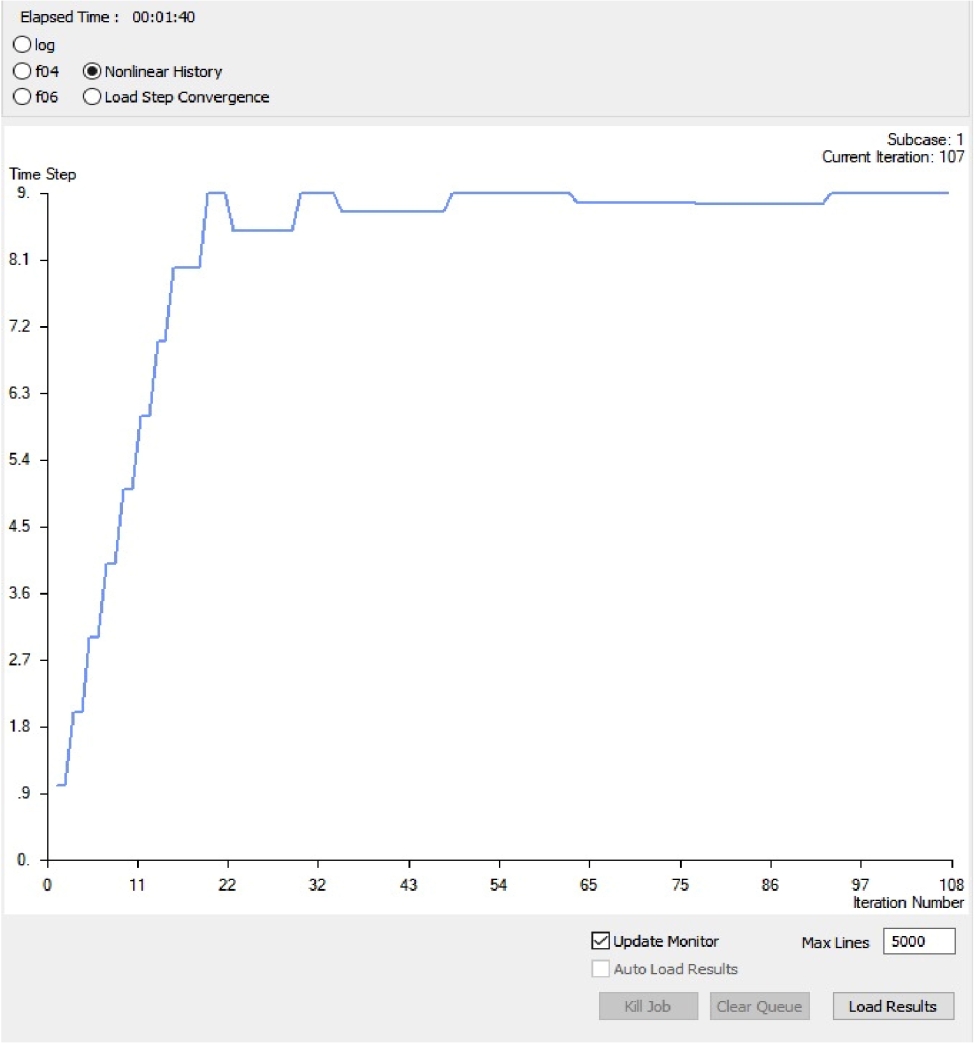Select the f04 output radio button

pos(22,71)
